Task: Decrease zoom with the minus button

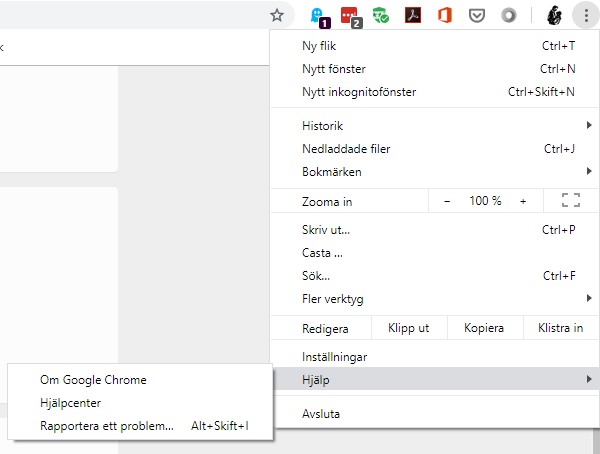Action: click(x=447, y=201)
